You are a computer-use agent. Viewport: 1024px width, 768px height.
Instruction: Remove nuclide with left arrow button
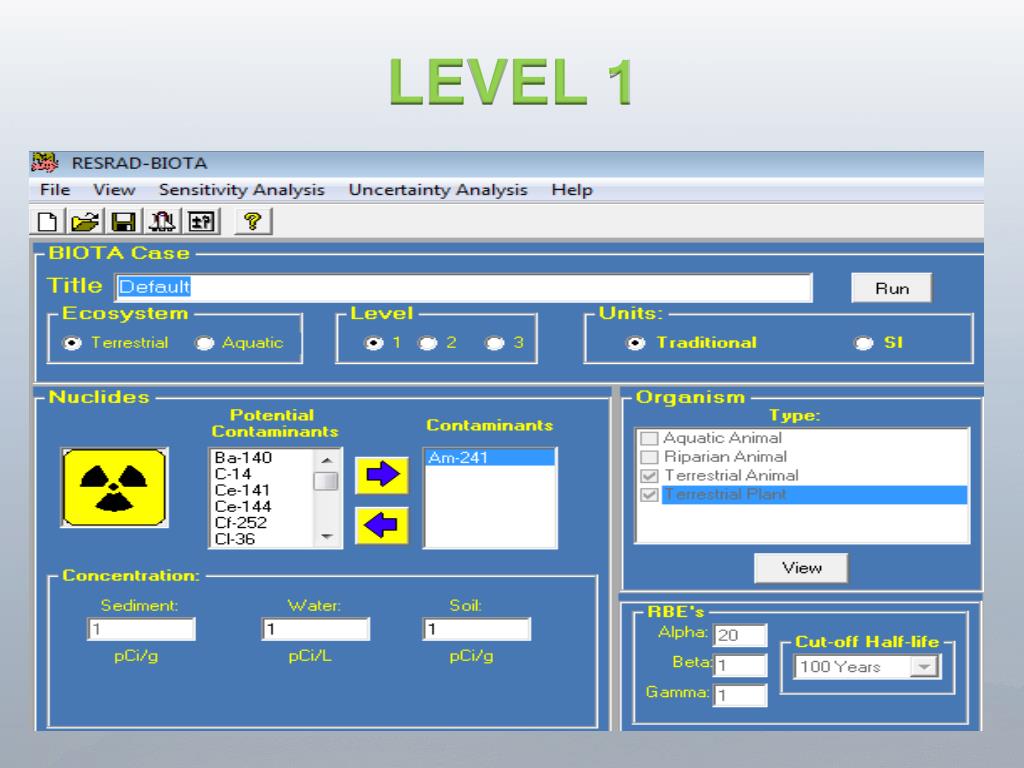click(x=382, y=525)
